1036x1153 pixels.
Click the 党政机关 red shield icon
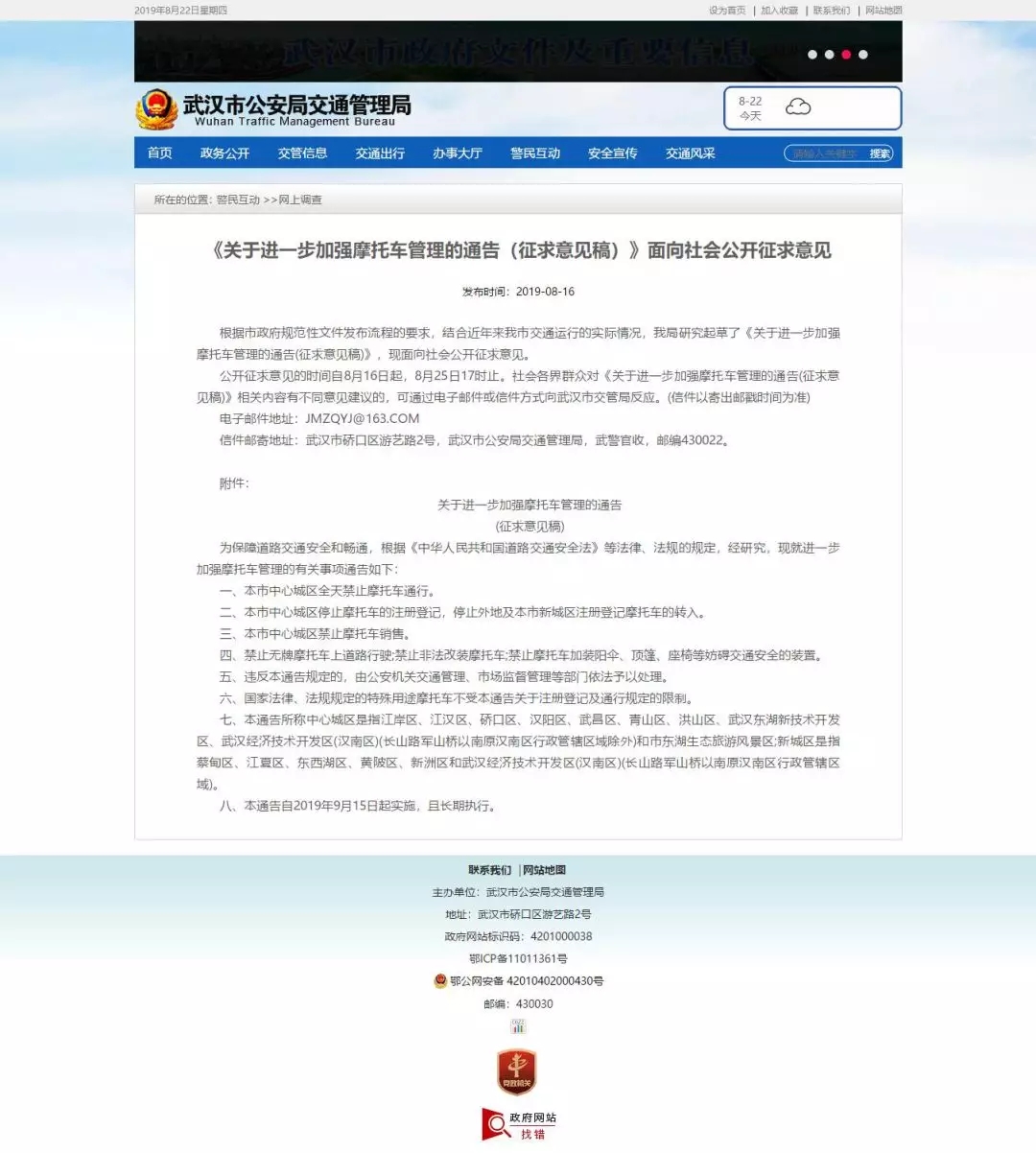[x=516, y=1072]
